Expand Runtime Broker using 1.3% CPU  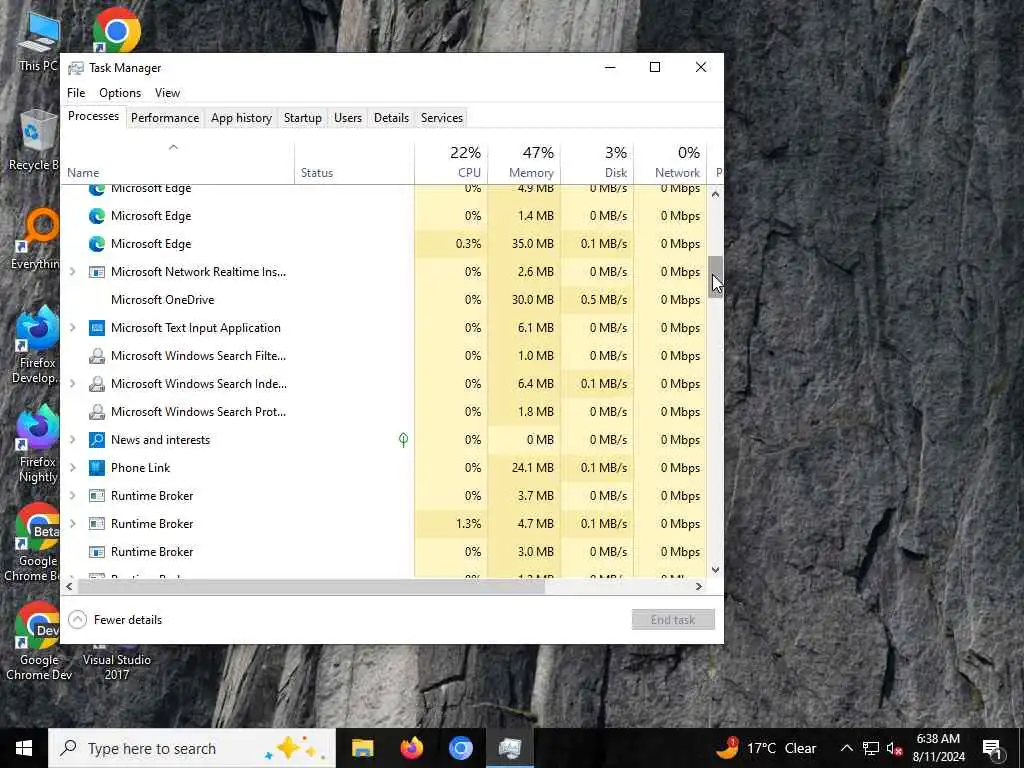[72, 524]
